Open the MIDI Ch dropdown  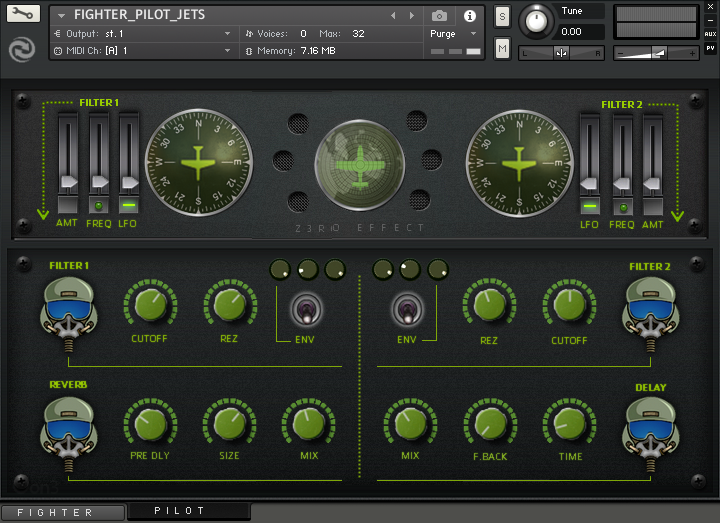pos(227,51)
